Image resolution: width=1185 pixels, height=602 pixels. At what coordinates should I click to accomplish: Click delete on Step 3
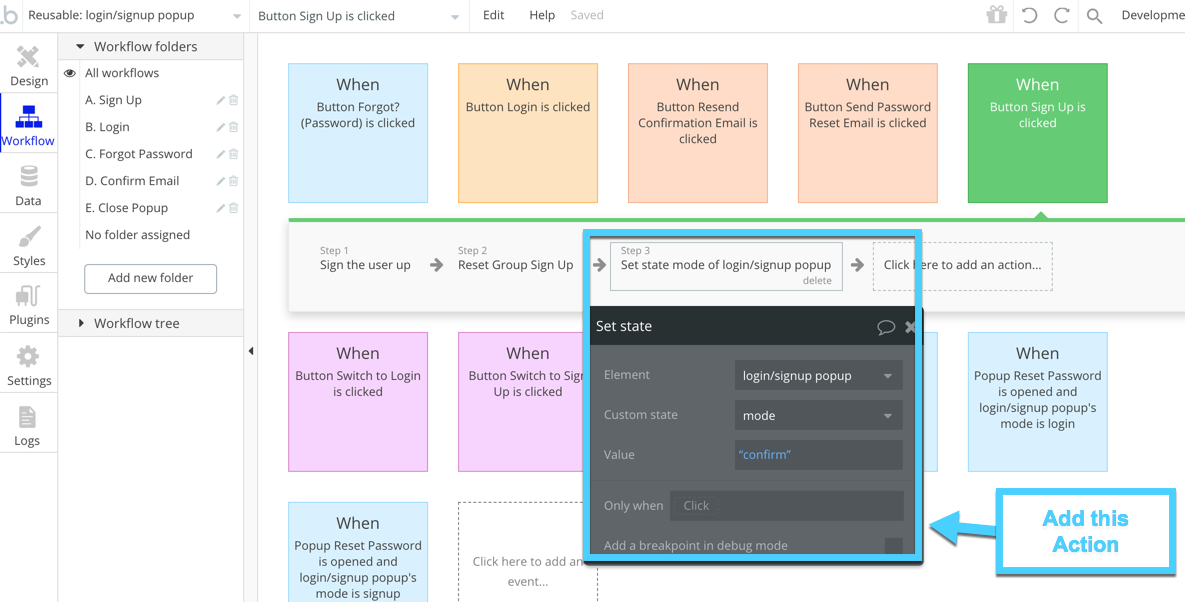(817, 281)
